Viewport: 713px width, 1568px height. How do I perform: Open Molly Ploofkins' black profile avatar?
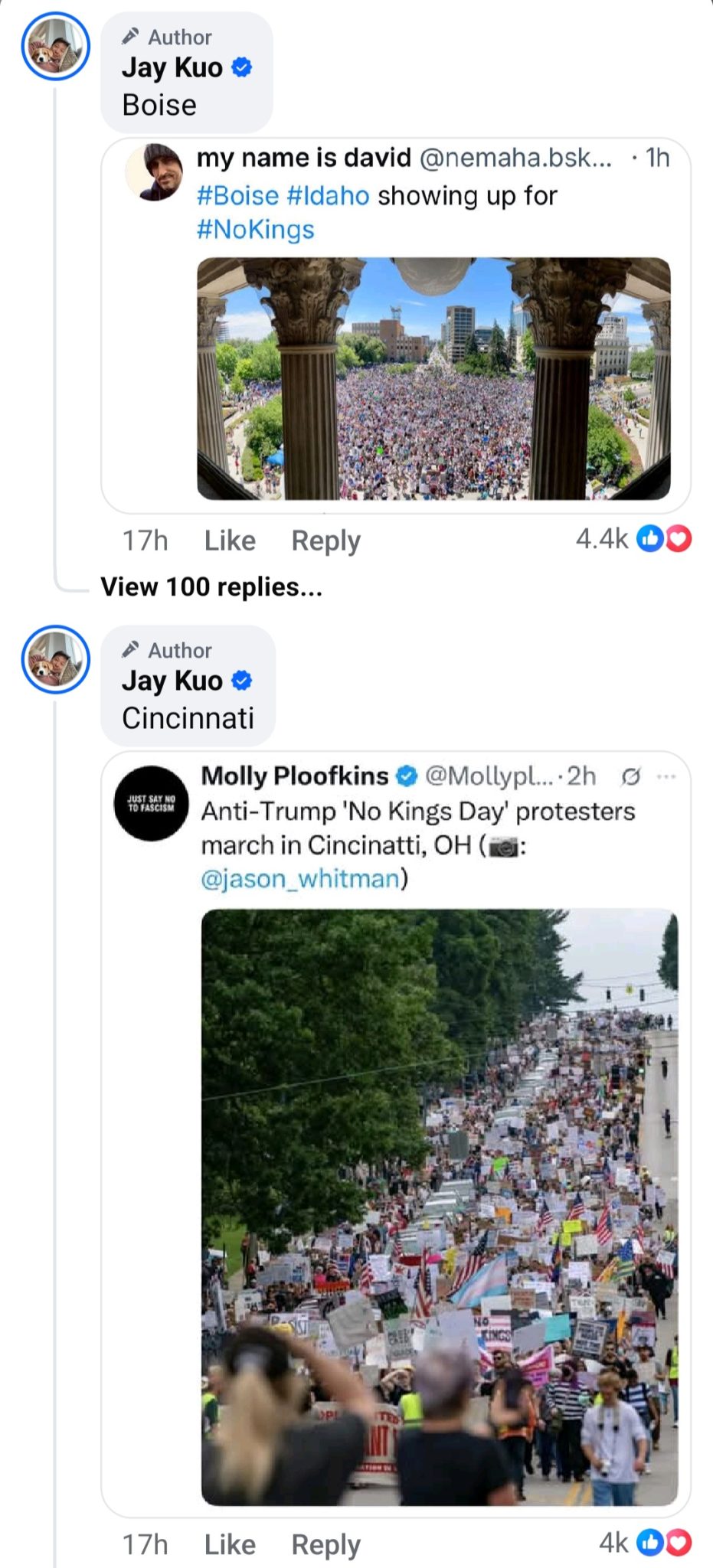pyautogui.click(x=152, y=803)
